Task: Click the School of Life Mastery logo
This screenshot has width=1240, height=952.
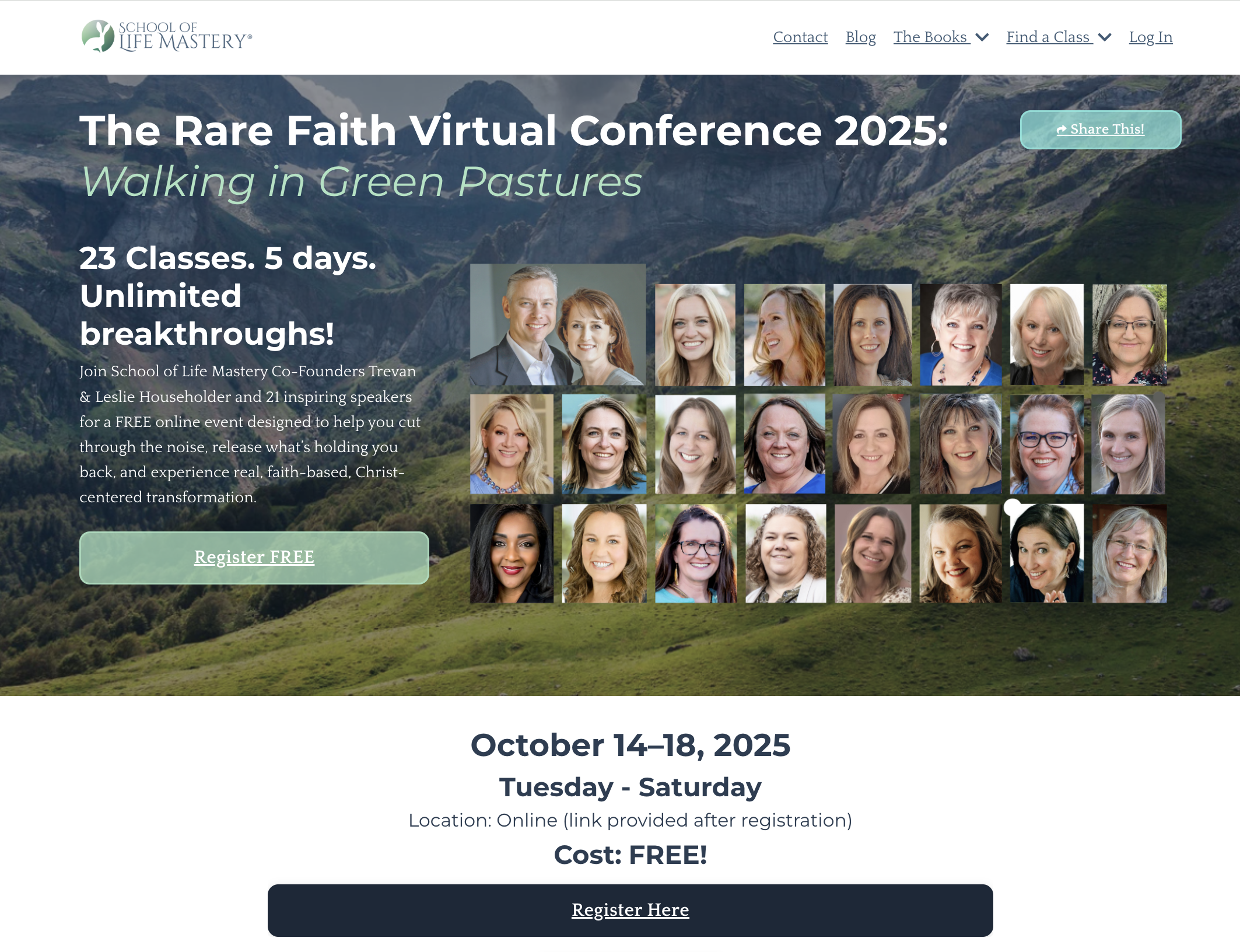Action: [167, 36]
